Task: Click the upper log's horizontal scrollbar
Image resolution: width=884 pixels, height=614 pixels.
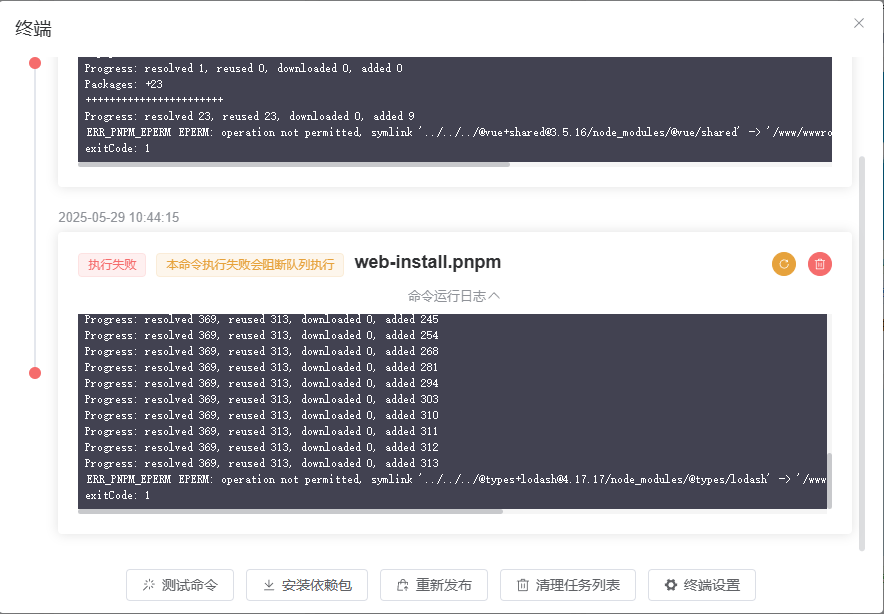Action: (294, 163)
